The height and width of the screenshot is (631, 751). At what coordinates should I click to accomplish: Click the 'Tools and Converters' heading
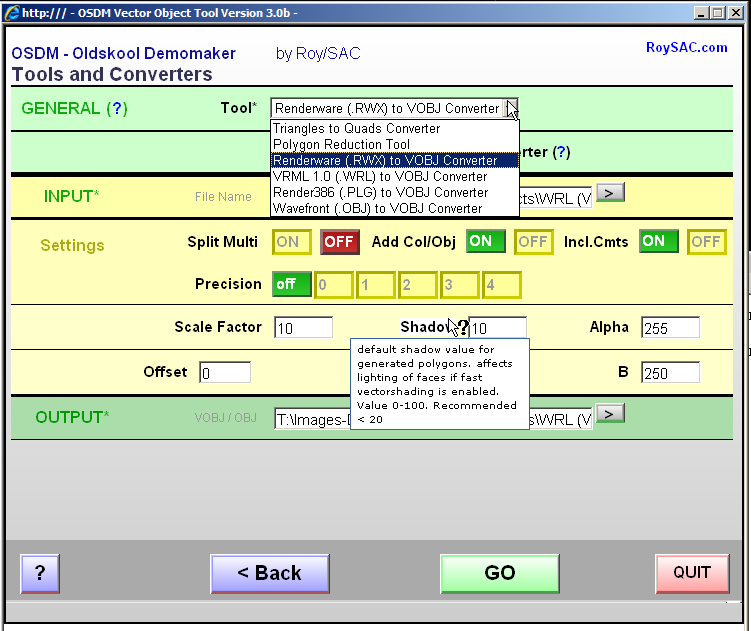pyautogui.click(x=112, y=74)
